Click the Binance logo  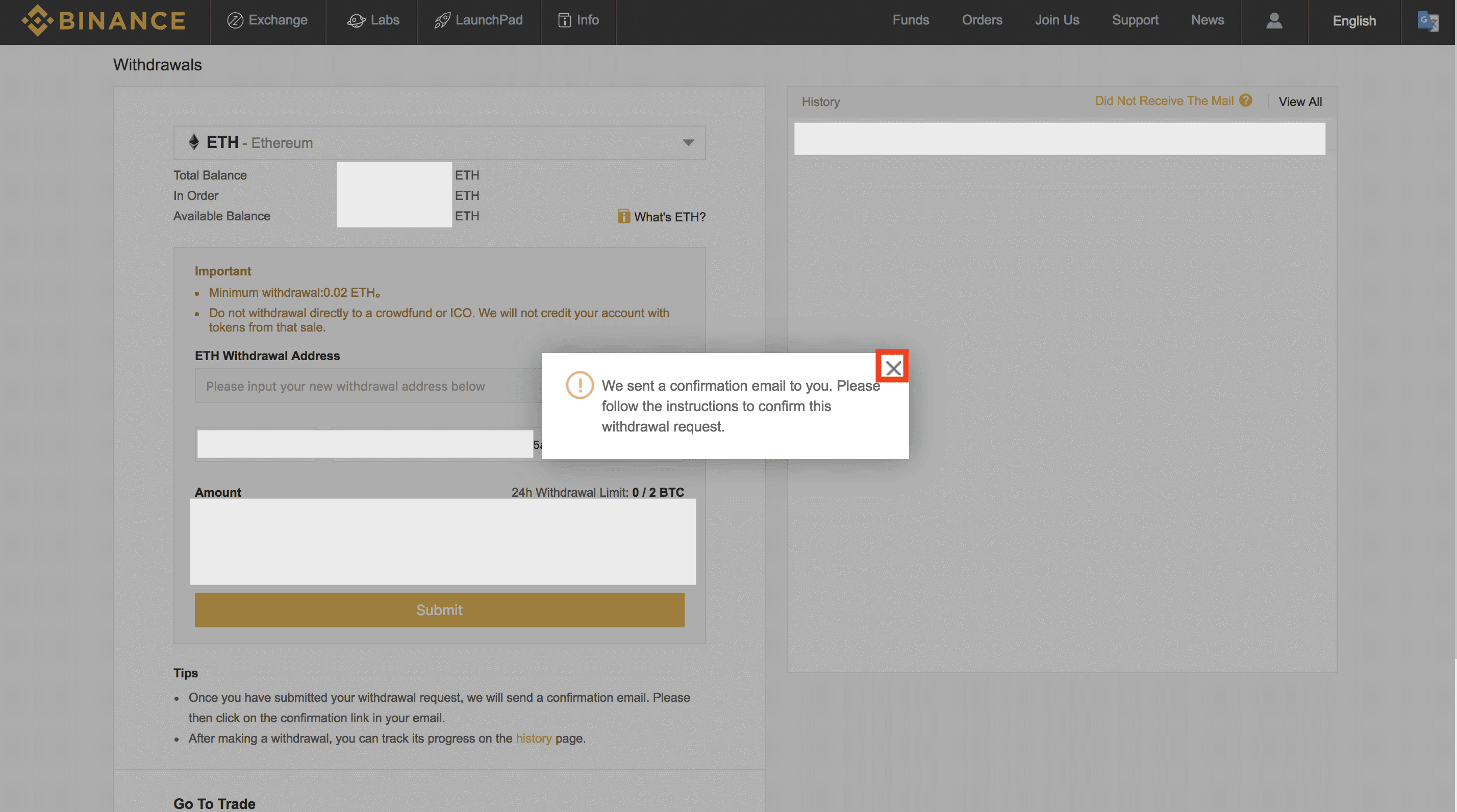104,21
